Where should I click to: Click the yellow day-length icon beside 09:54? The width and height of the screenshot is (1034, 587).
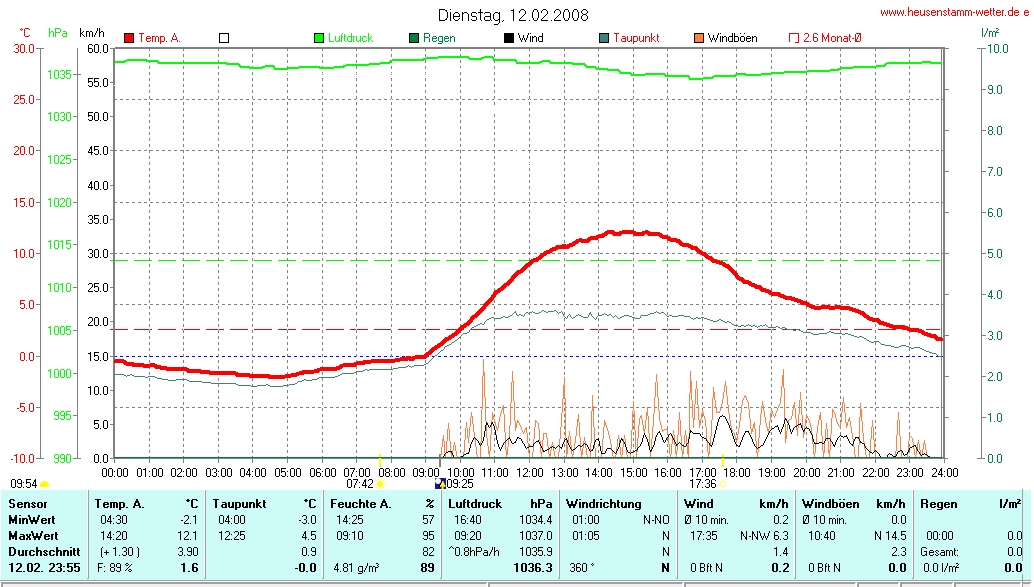pos(44,484)
